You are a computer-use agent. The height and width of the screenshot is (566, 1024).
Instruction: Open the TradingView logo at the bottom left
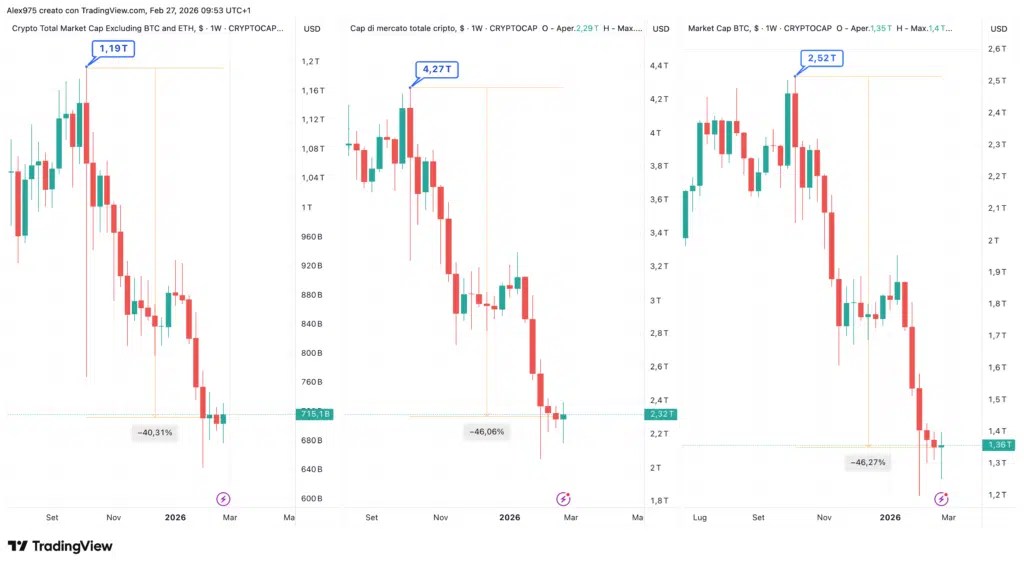[x=60, y=546]
